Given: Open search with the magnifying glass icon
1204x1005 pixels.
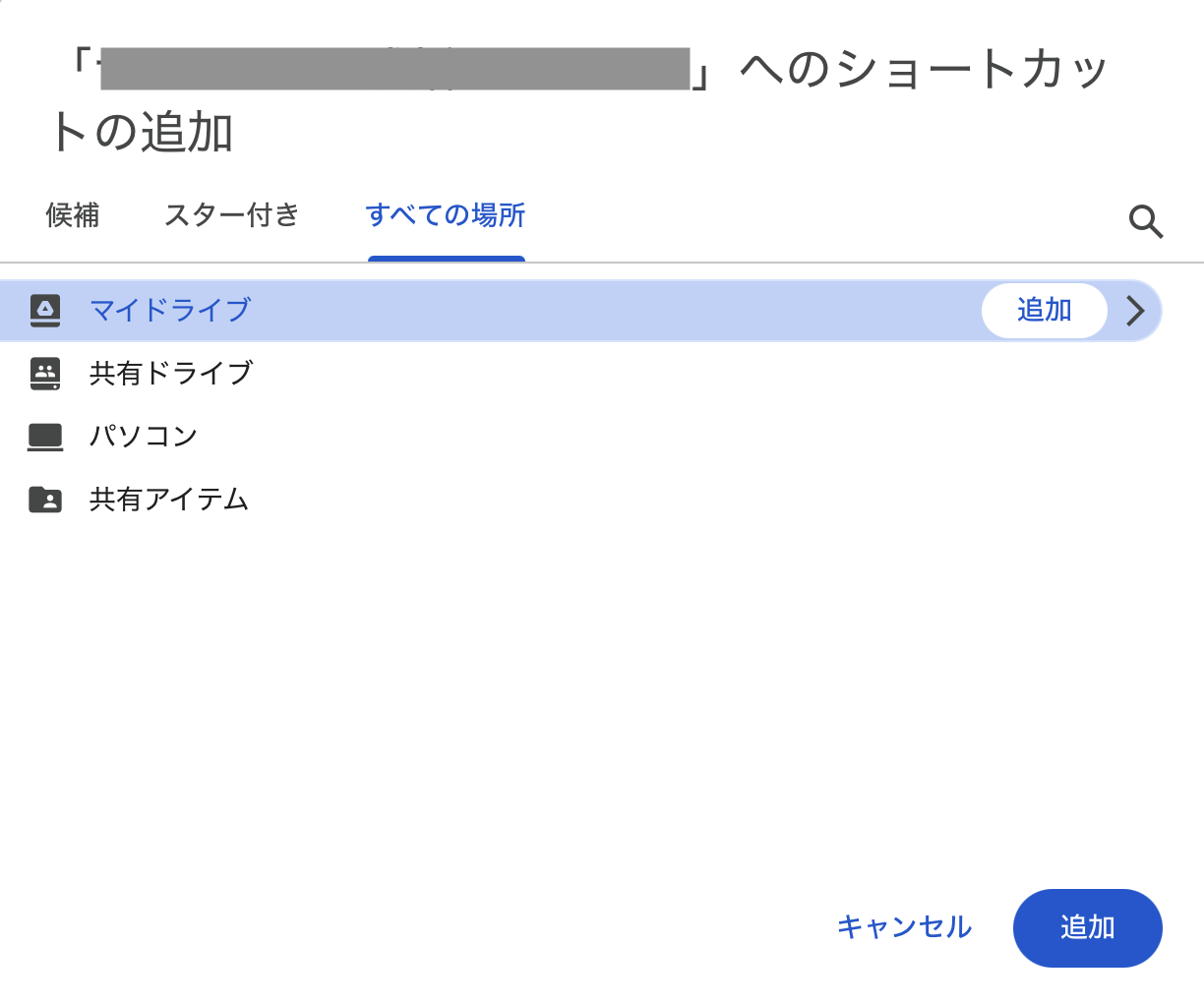Looking at the screenshot, I should (x=1145, y=222).
